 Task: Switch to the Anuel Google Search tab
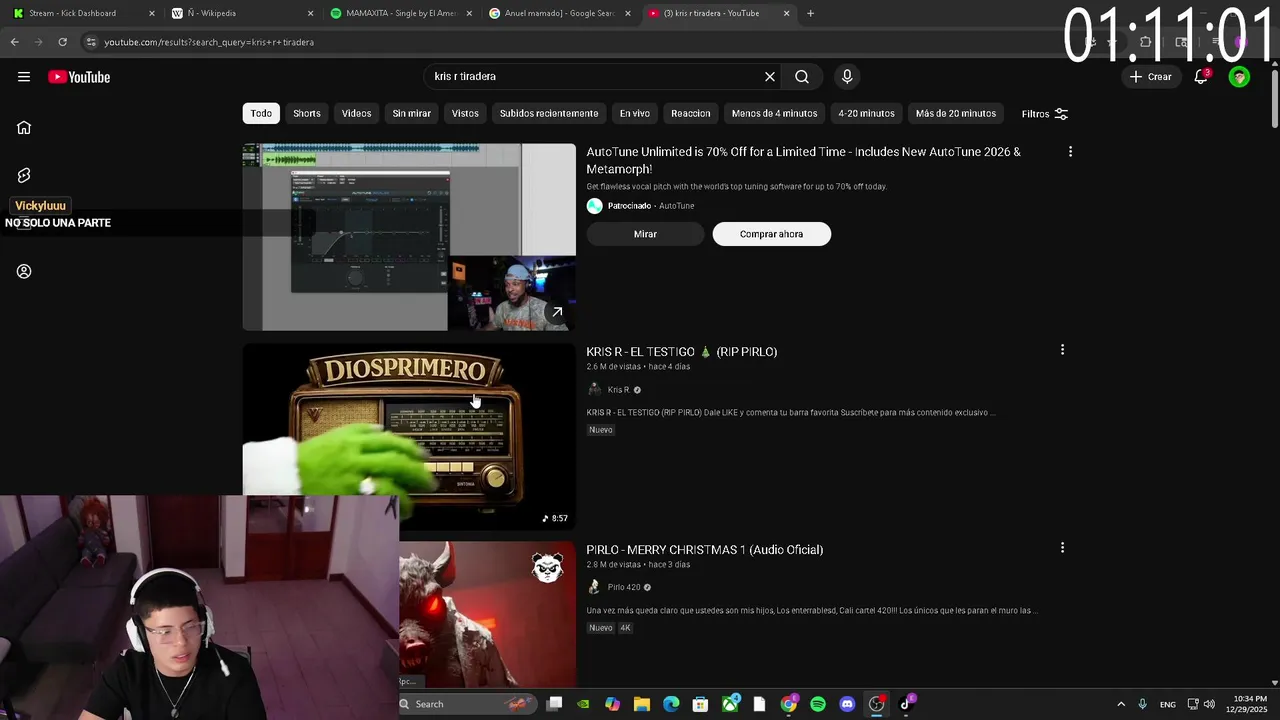(x=558, y=13)
